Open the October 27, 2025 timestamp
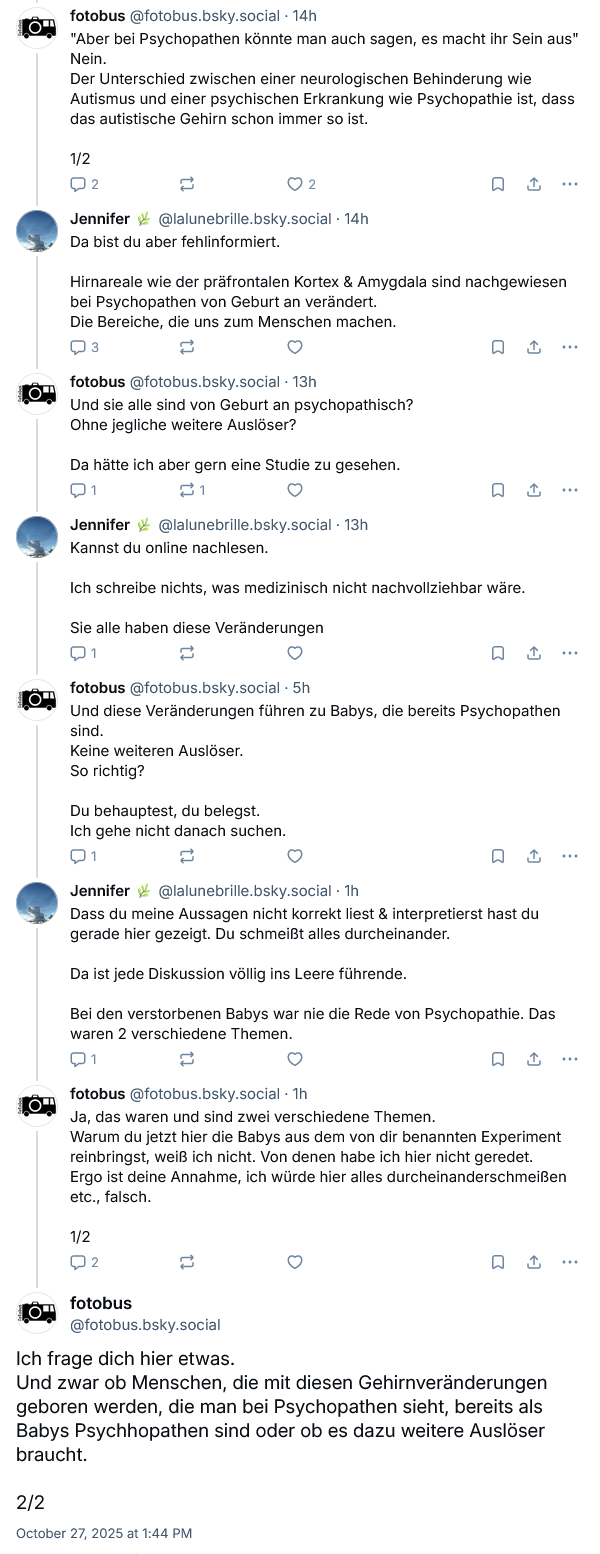Image resolution: width=600 pixels, height=1554 pixels. point(104,1533)
